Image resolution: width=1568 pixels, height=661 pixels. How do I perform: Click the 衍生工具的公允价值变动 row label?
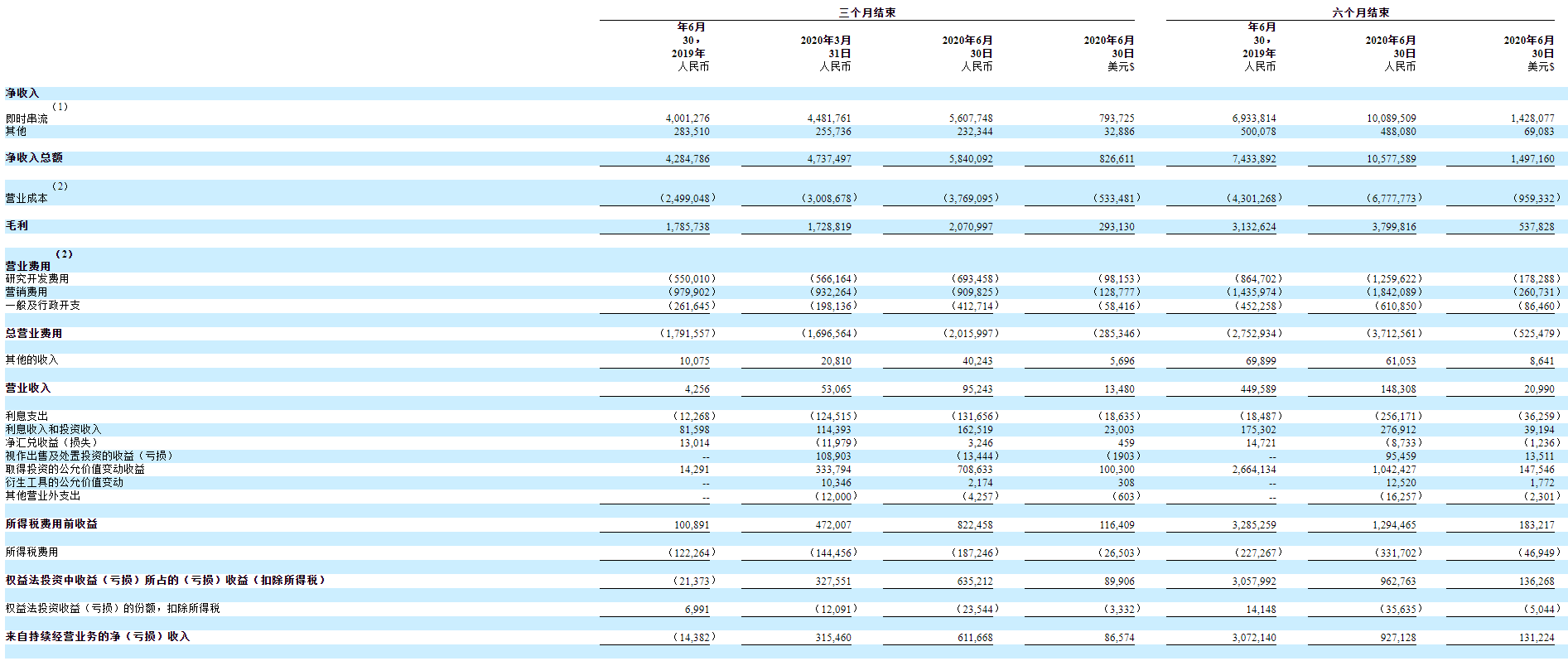[x=65, y=482]
